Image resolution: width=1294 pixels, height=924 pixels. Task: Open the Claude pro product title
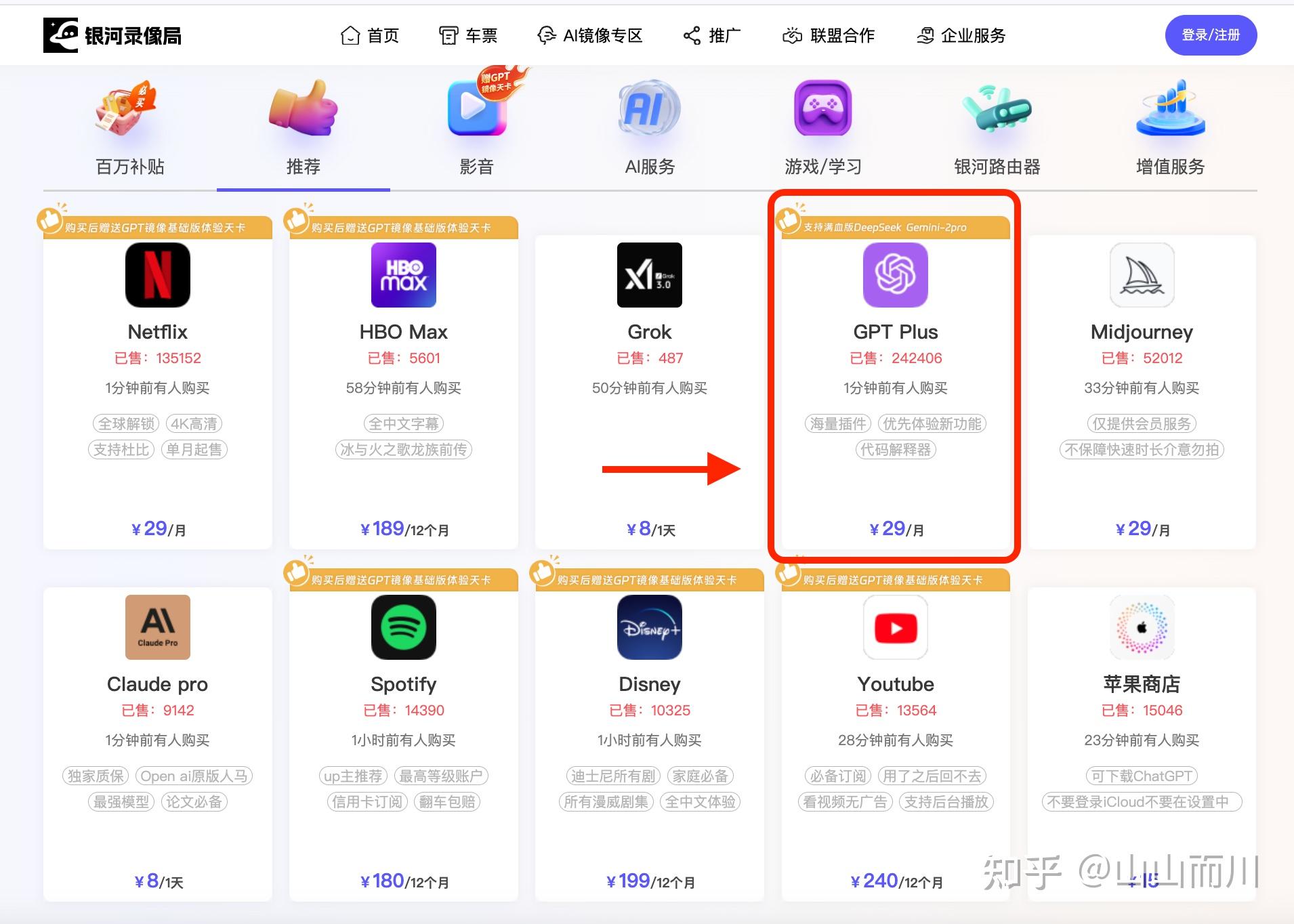pyautogui.click(x=158, y=684)
